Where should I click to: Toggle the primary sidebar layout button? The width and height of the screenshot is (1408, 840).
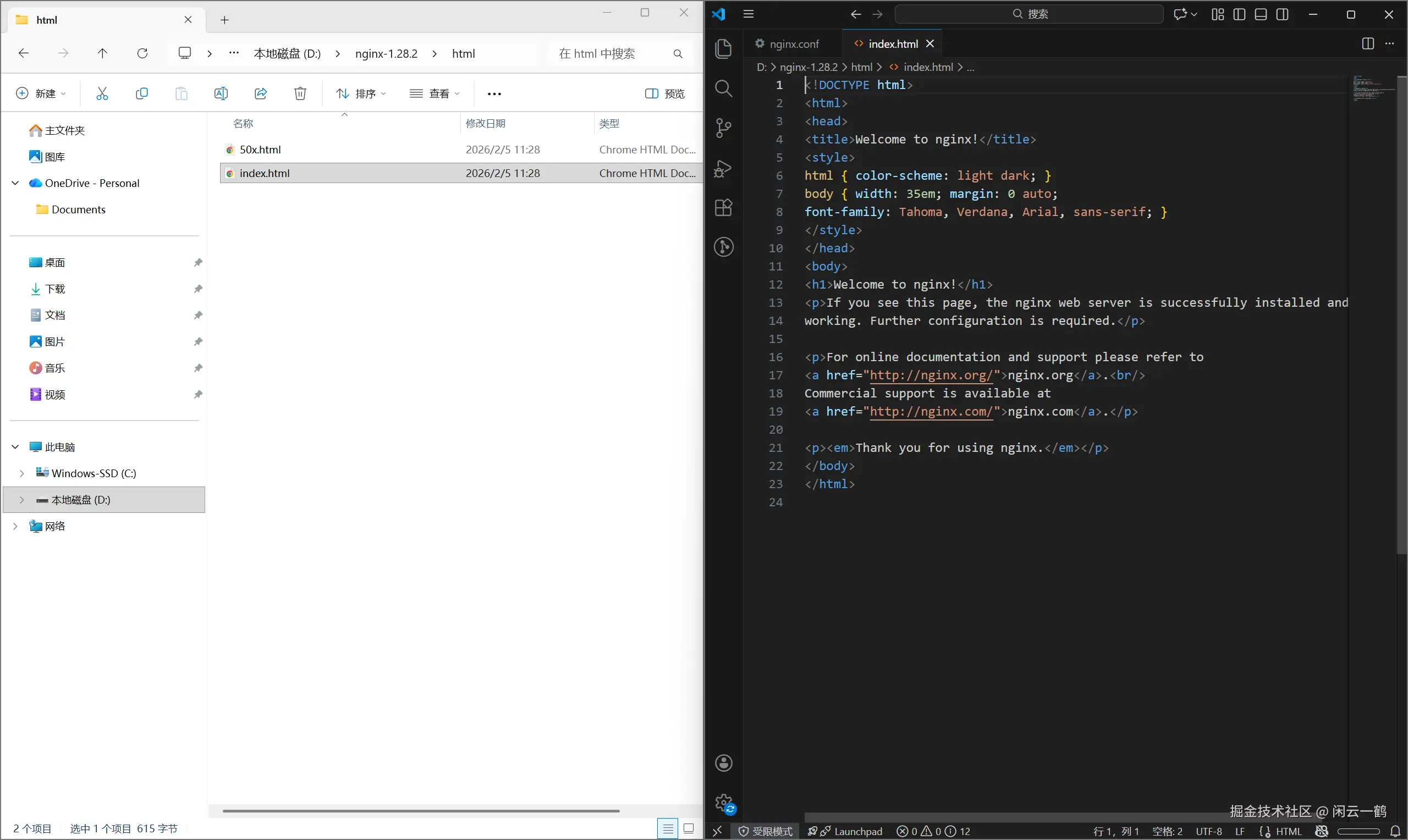pos(1239,14)
